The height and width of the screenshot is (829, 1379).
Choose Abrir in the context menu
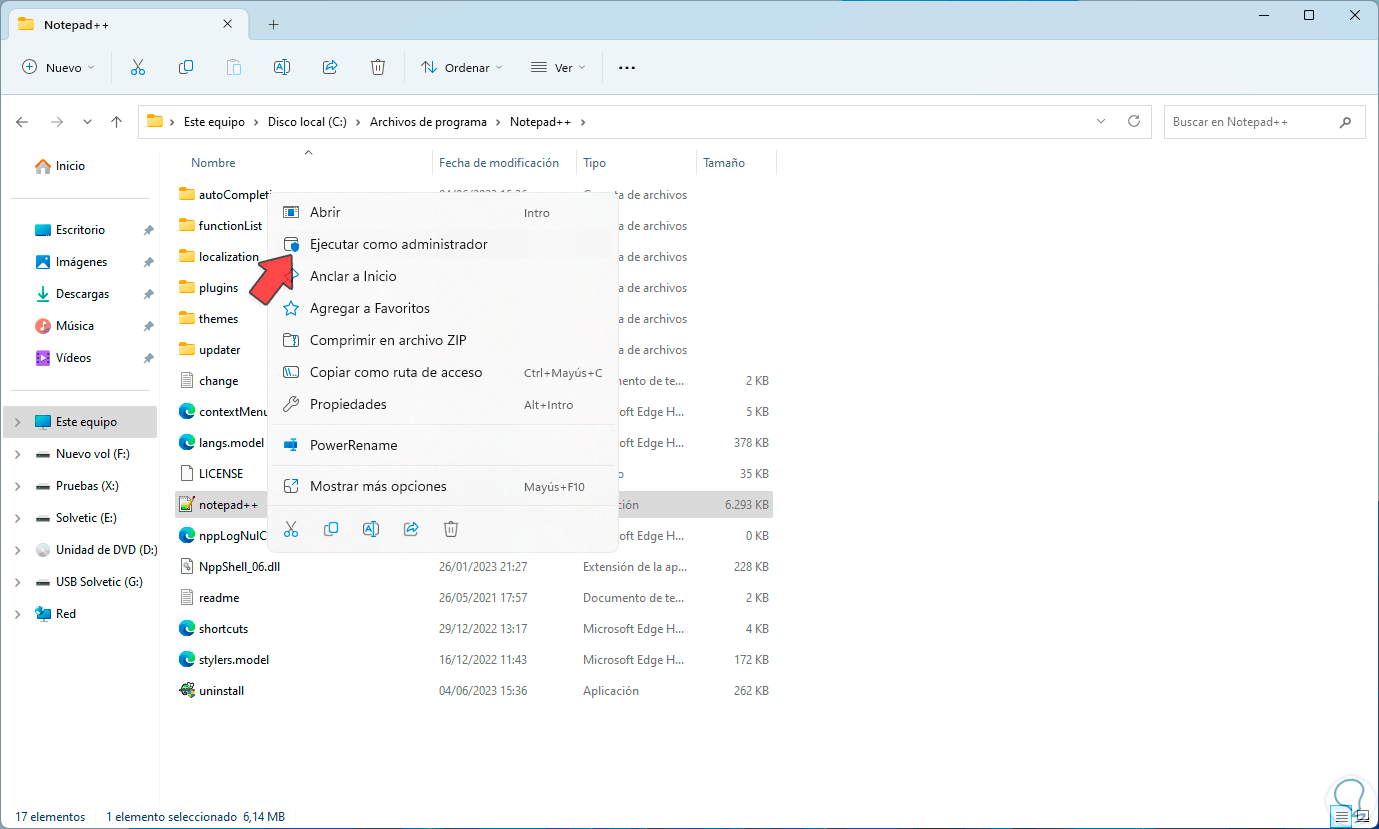[442, 212]
